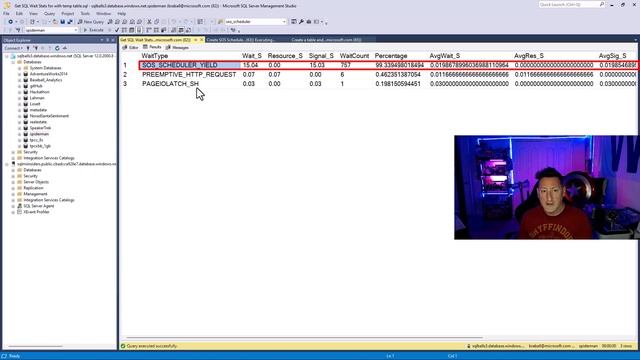Image resolution: width=640 pixels, height=360 pixels.
Task: Click the Quick Launch search magnifier icon
Action: [602, 4]
